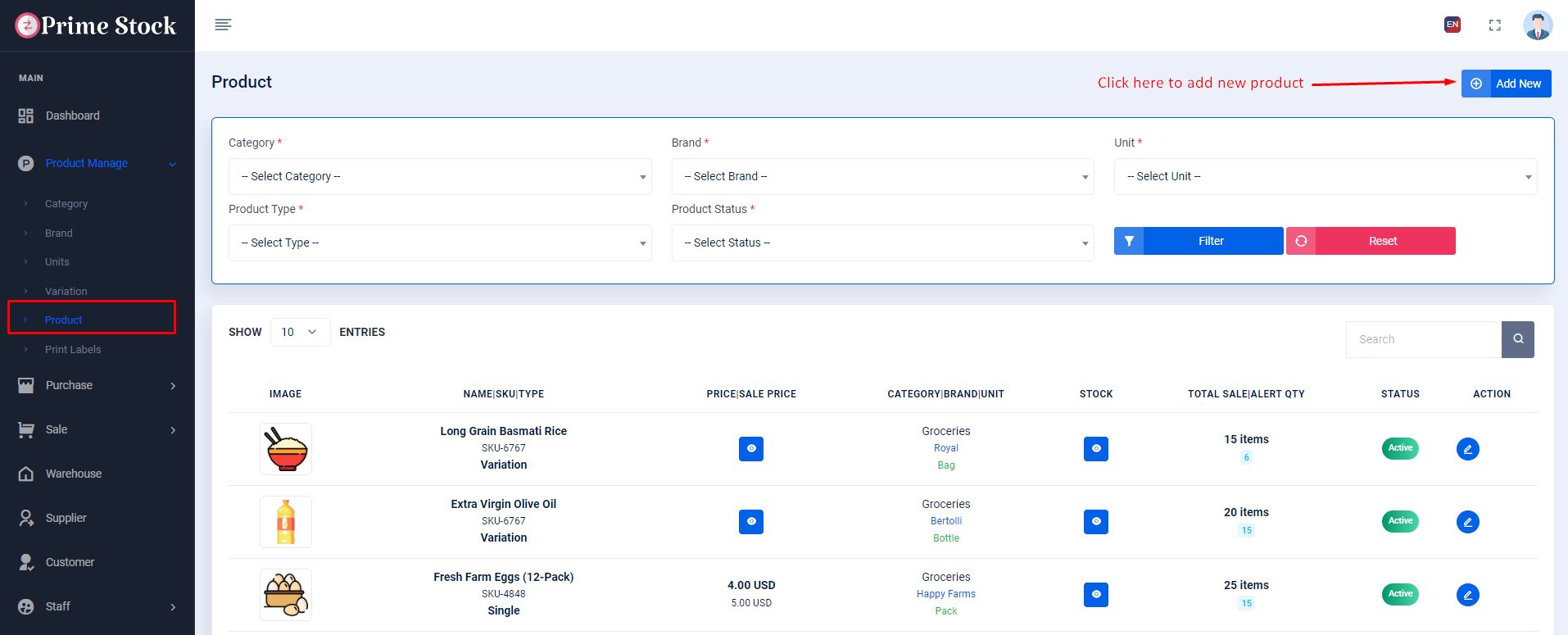Expand the Purchase sidebar menu
The width and height of the screenshot is (1568, 635).
[x=97, y=385]
